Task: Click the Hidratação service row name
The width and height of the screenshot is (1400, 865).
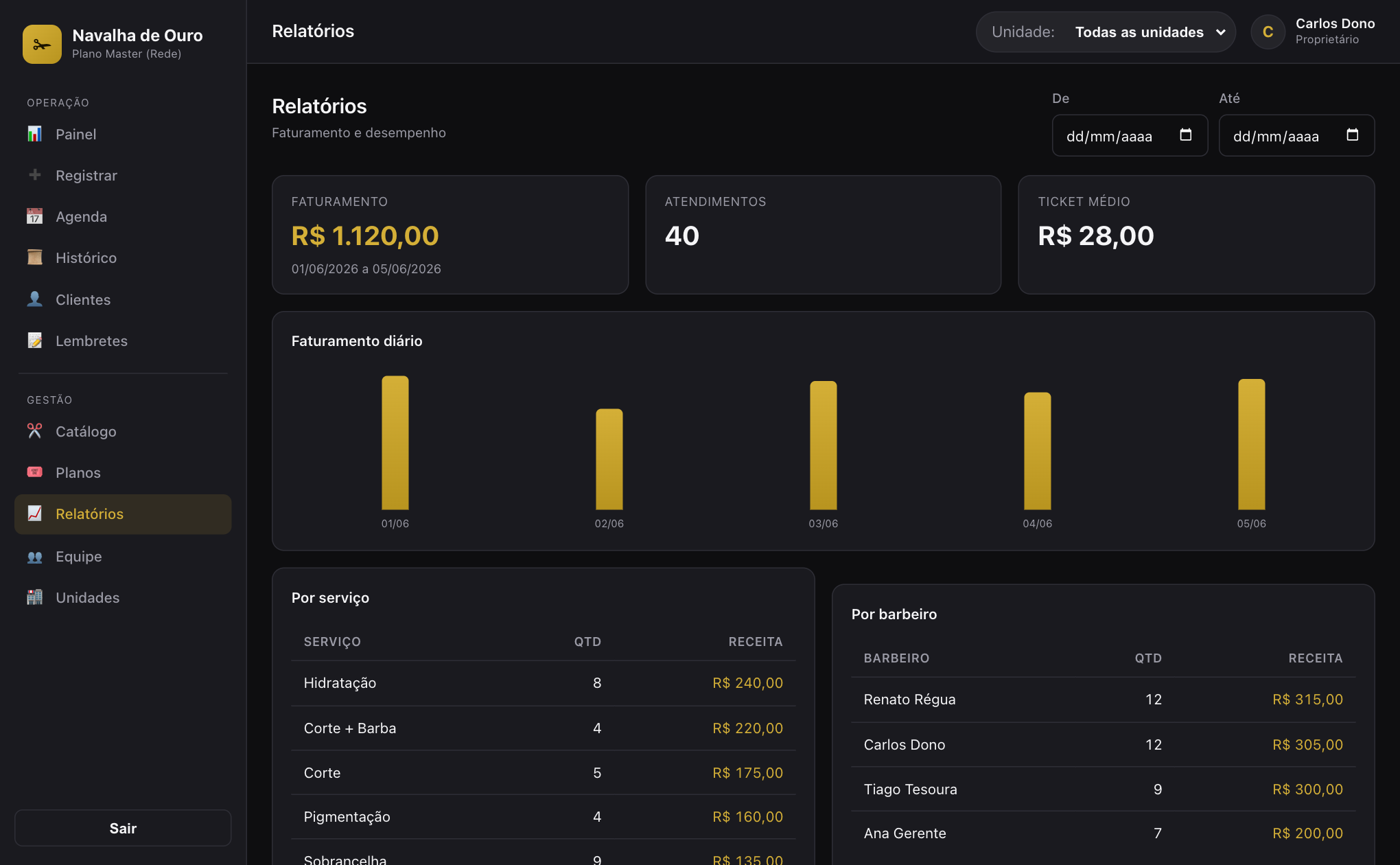Action: tap(340, 683)
